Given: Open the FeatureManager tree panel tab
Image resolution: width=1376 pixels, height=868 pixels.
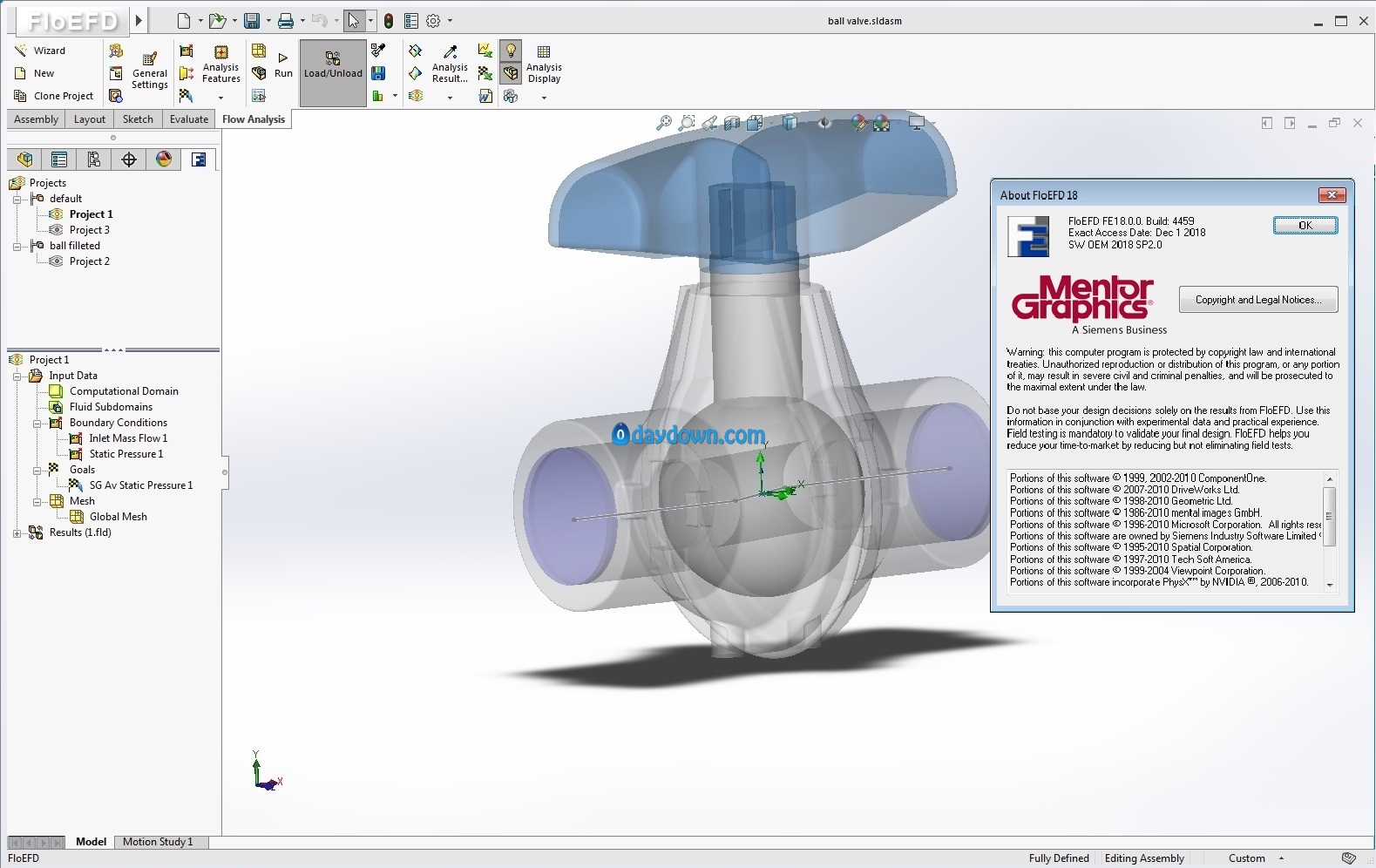Looking at the screenshot, I should 24,159.
